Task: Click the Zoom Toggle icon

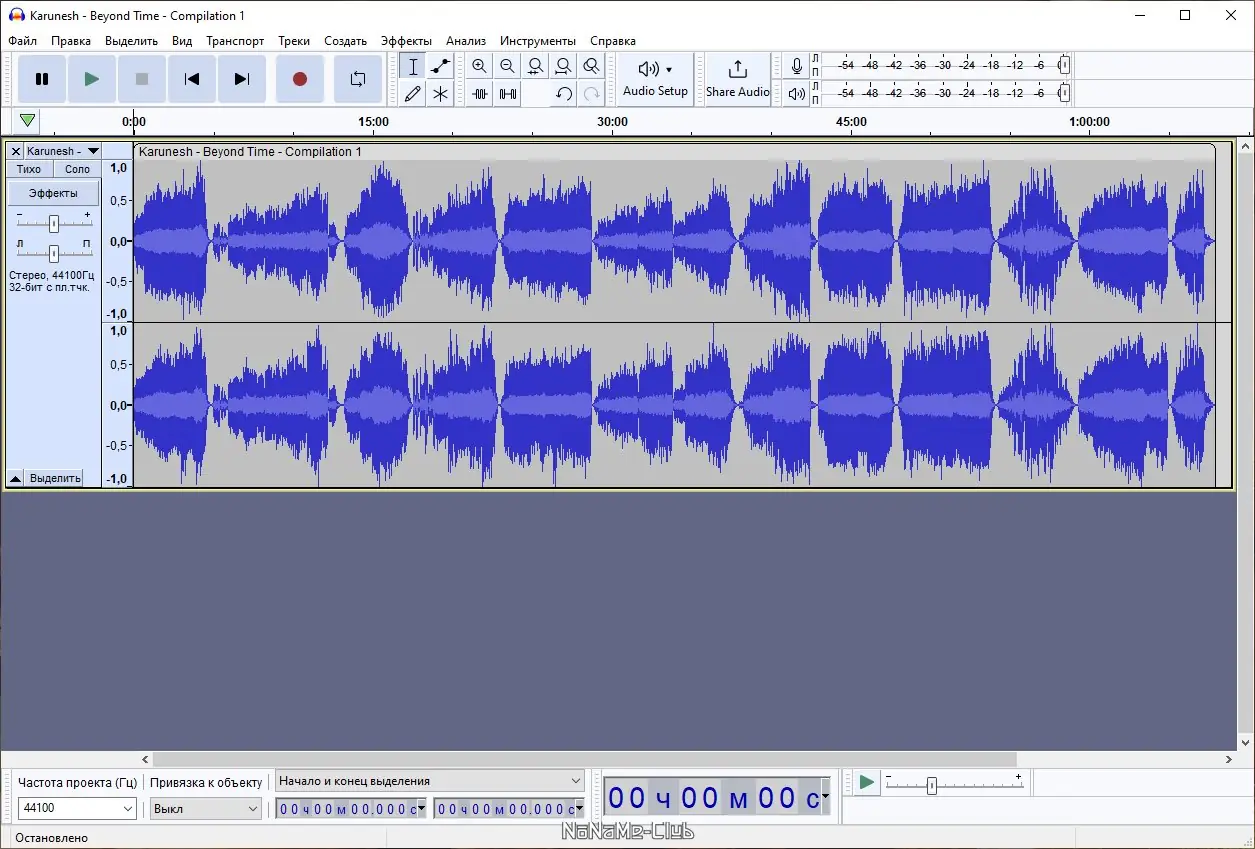Action: [592, 67]
